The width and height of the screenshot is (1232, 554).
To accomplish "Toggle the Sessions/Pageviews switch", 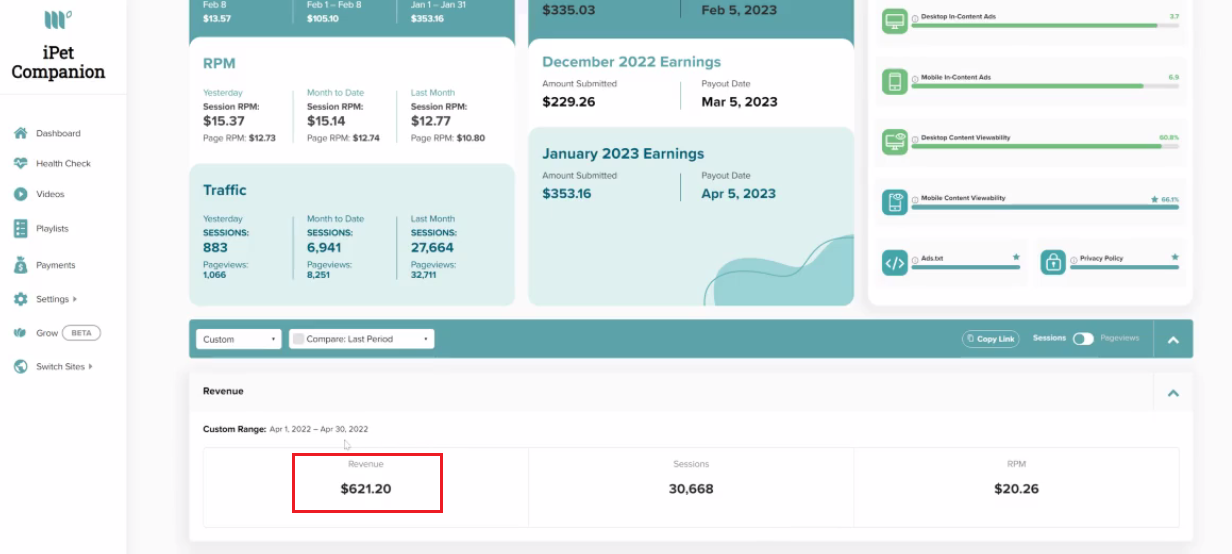I will [x=1083, y=339].
